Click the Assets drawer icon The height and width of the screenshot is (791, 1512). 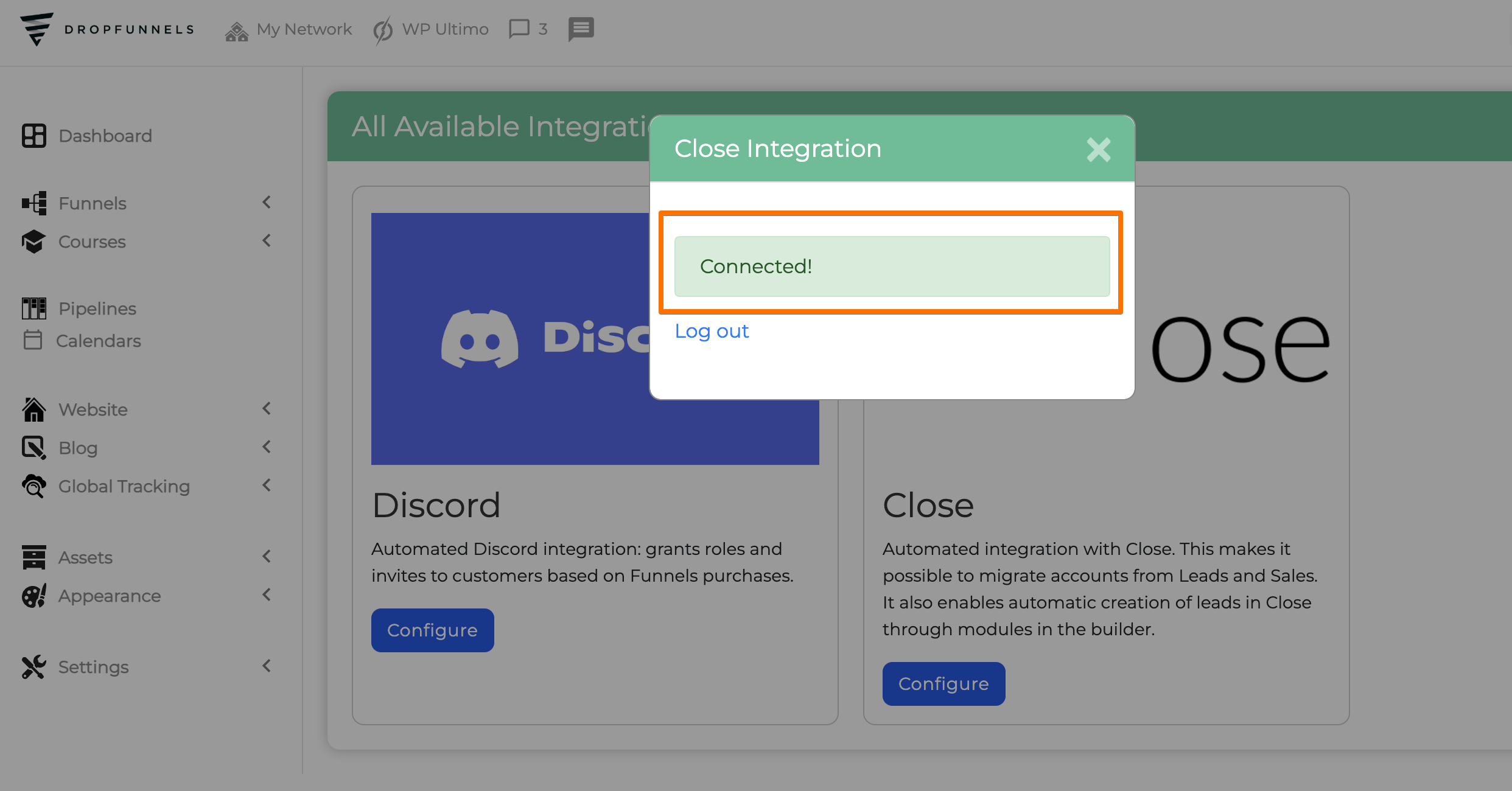(x=34, y=557)
